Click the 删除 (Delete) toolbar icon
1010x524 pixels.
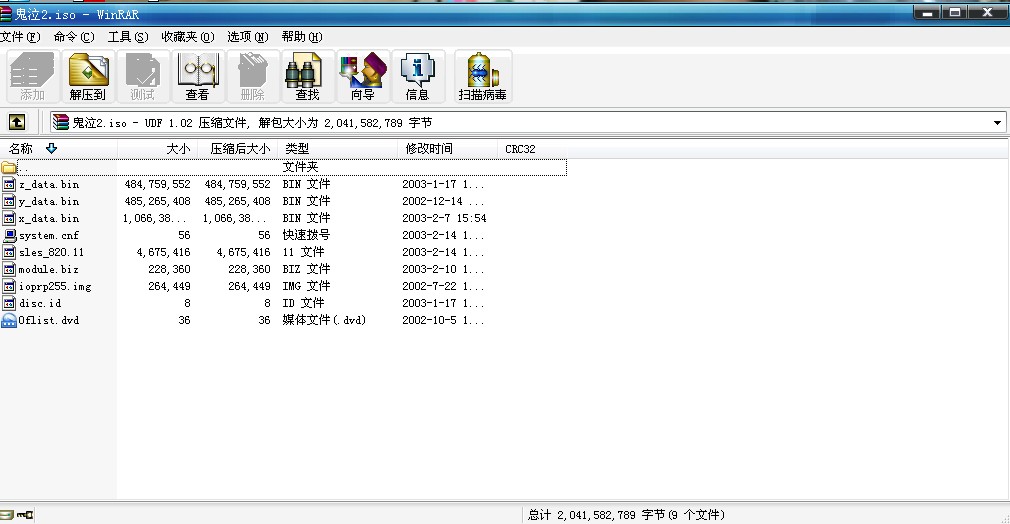pyautogui.click(x=252, y=77)
